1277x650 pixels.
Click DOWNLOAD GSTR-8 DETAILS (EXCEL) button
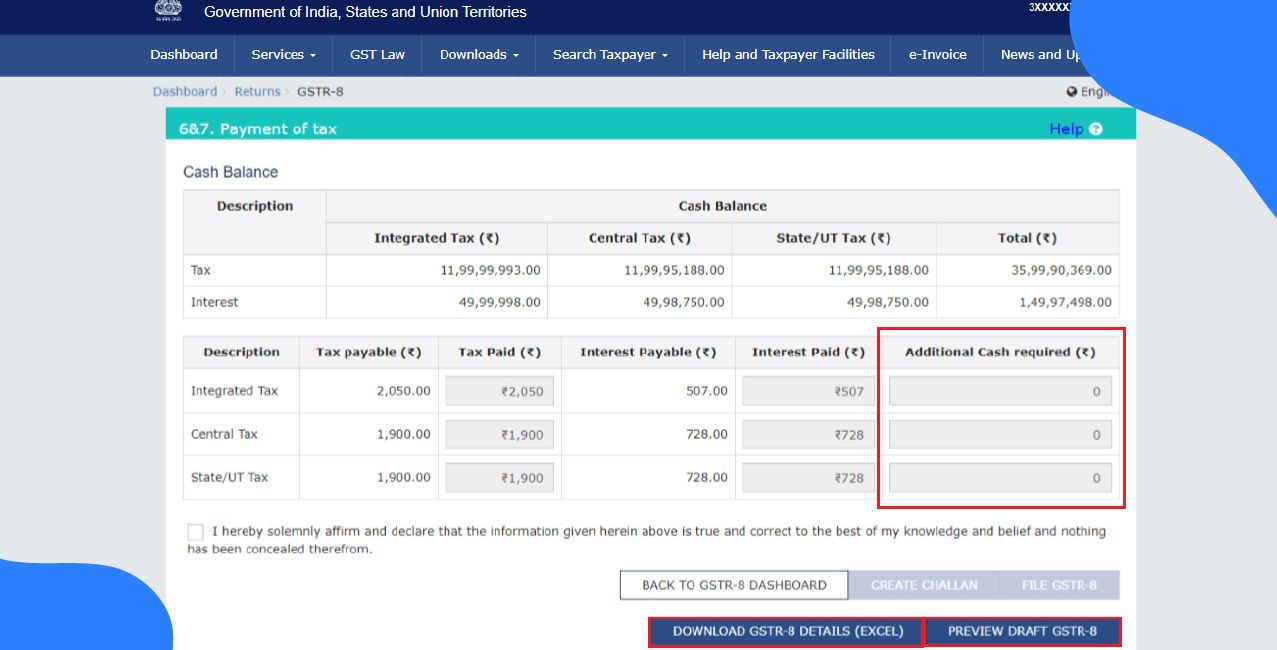(x=786, y=631)
